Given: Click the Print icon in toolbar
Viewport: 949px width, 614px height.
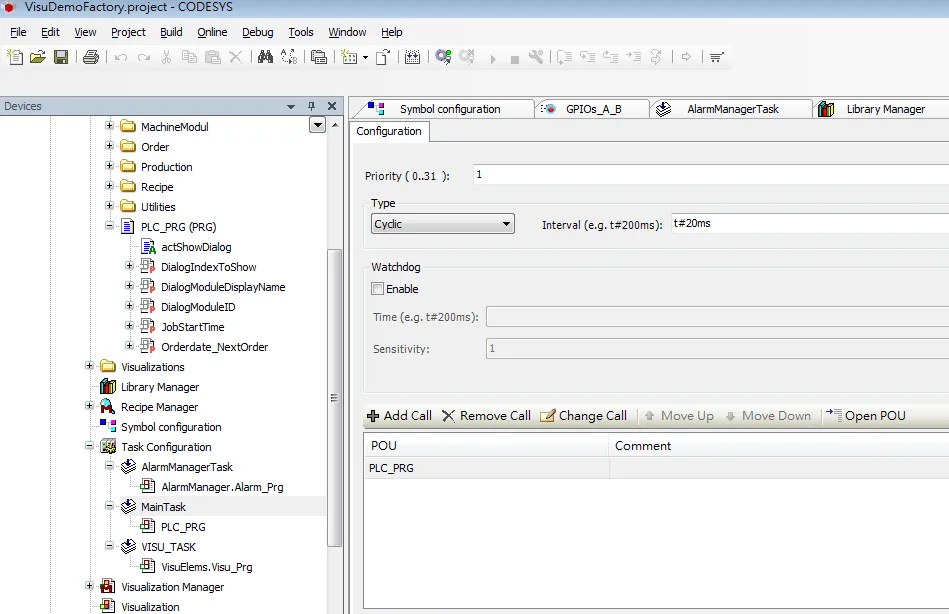Looking at the screenshot, I should pos(91,58).
